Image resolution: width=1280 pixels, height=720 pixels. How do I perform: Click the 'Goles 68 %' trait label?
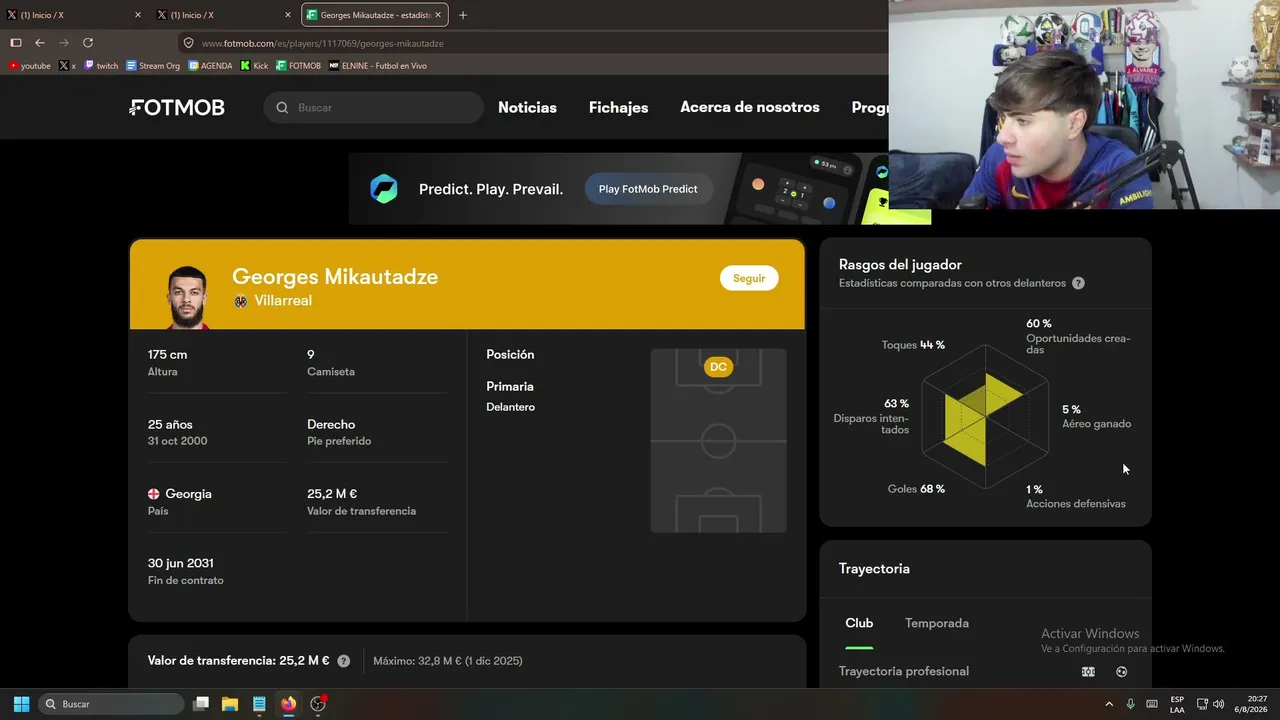[x=916, y=489]
